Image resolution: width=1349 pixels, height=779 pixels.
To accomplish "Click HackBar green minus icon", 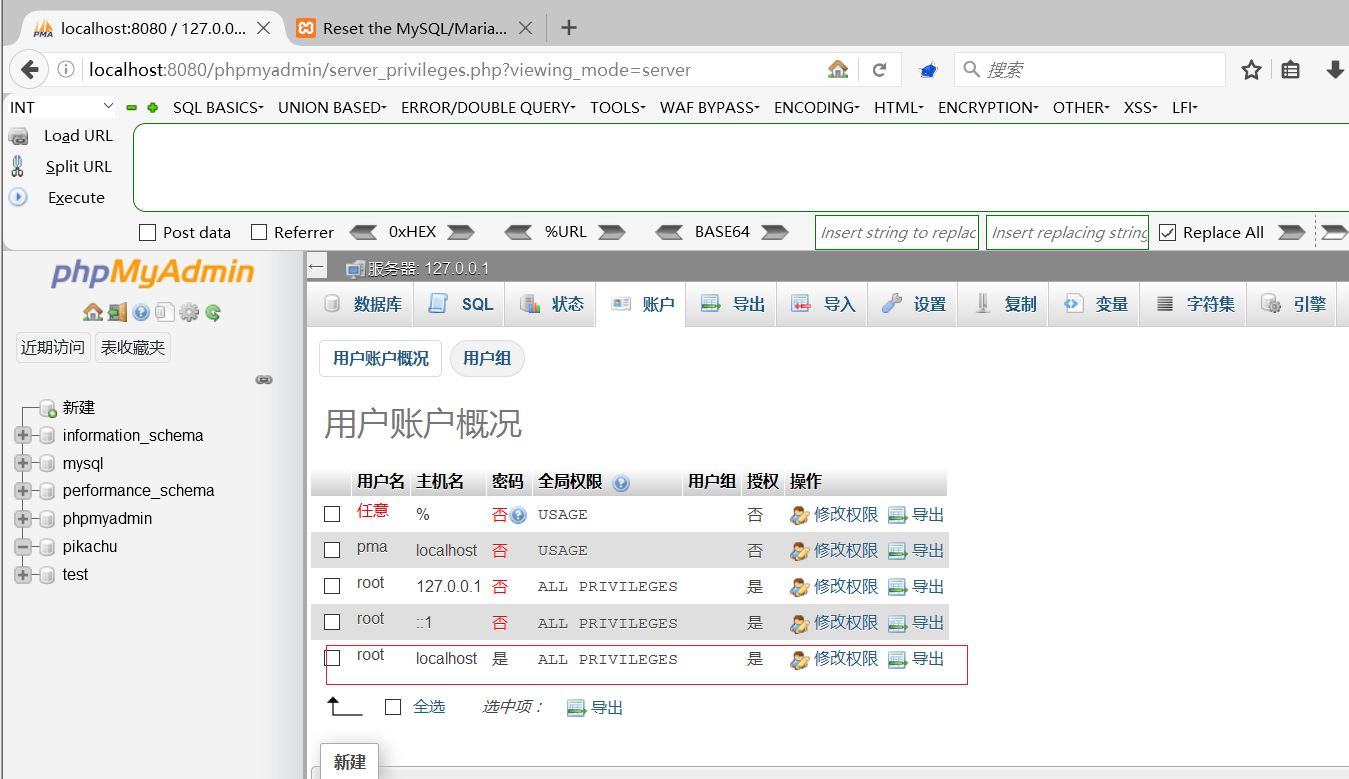I will (x=132, y=107).
